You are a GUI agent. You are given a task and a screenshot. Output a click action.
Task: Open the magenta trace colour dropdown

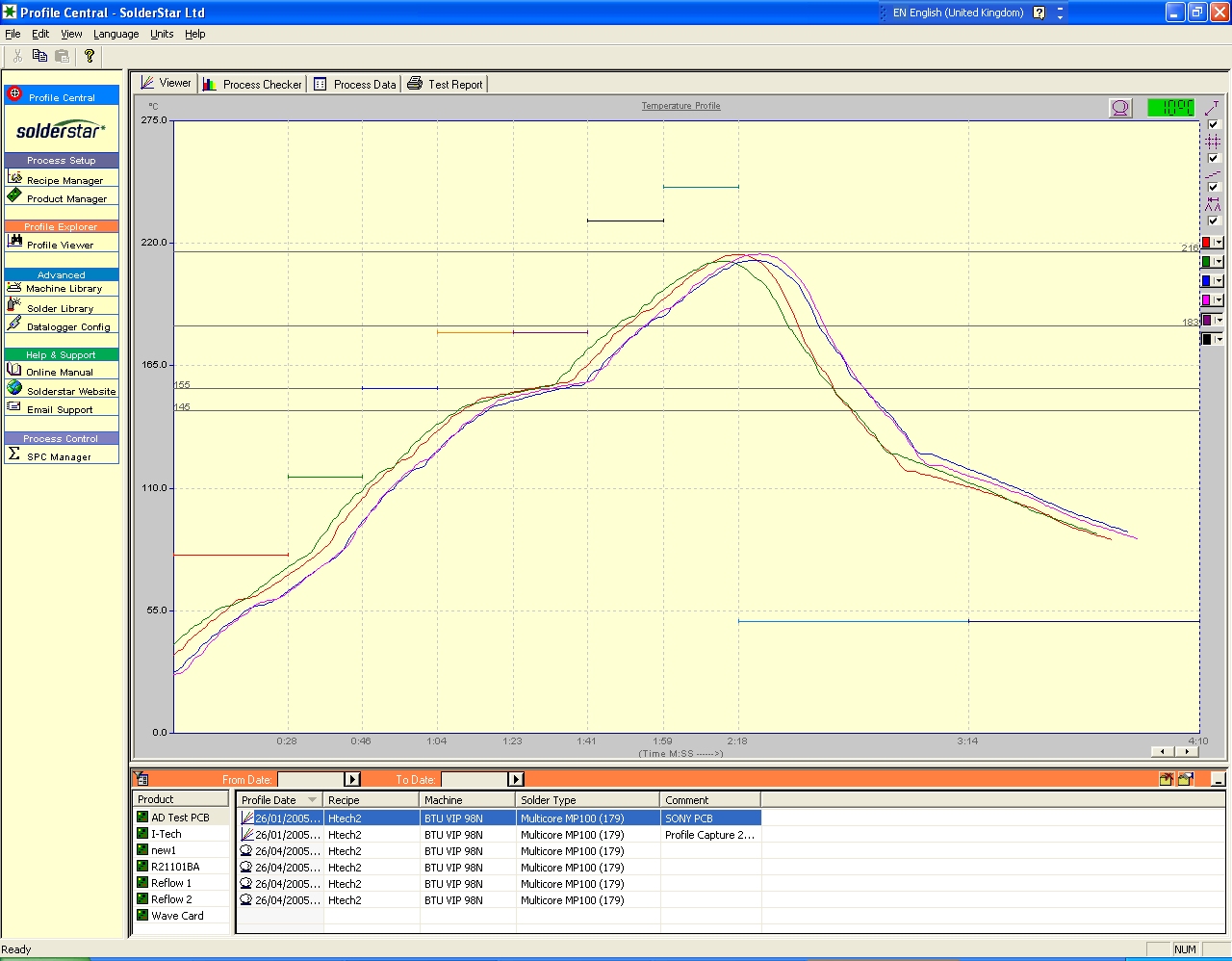pos(1219,300)
